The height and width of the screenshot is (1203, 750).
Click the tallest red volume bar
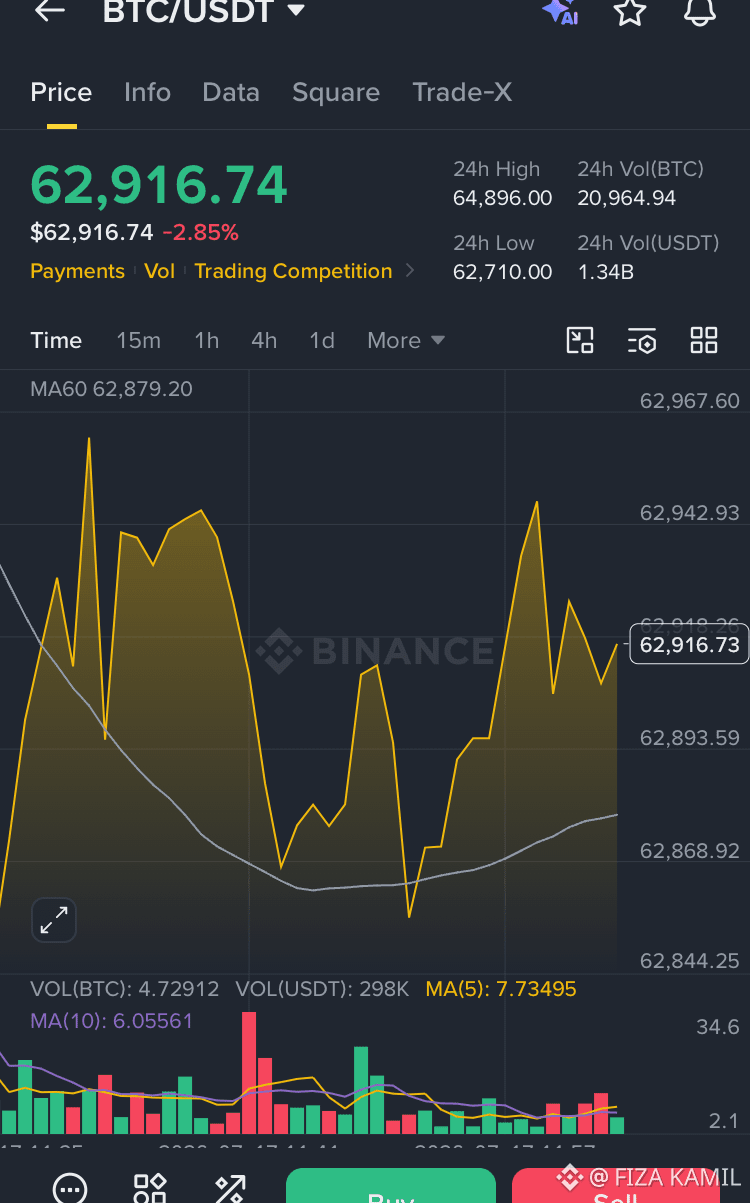pos(249,1072)
